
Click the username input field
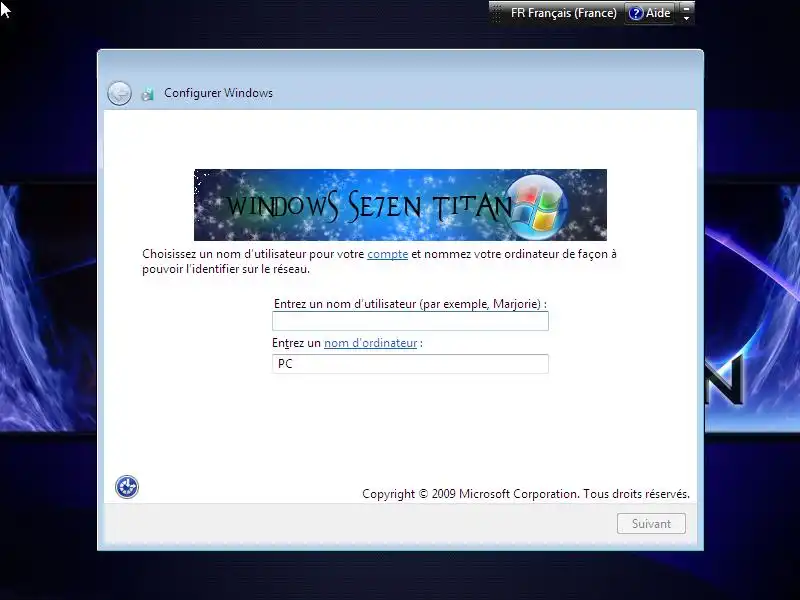[410, 321]
